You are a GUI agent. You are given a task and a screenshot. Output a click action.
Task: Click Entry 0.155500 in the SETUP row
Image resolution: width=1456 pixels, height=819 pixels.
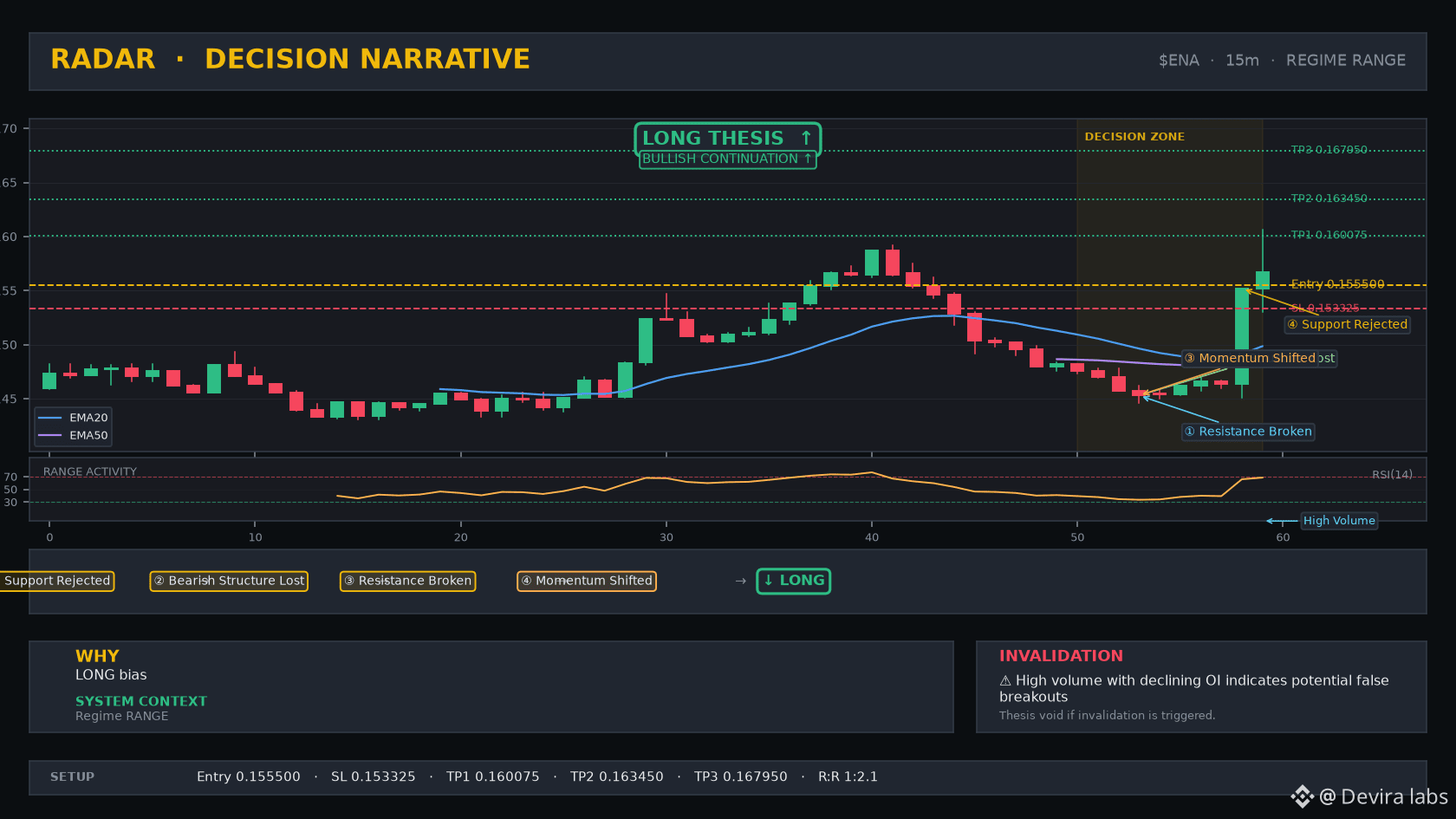click(x=249, y=777)
